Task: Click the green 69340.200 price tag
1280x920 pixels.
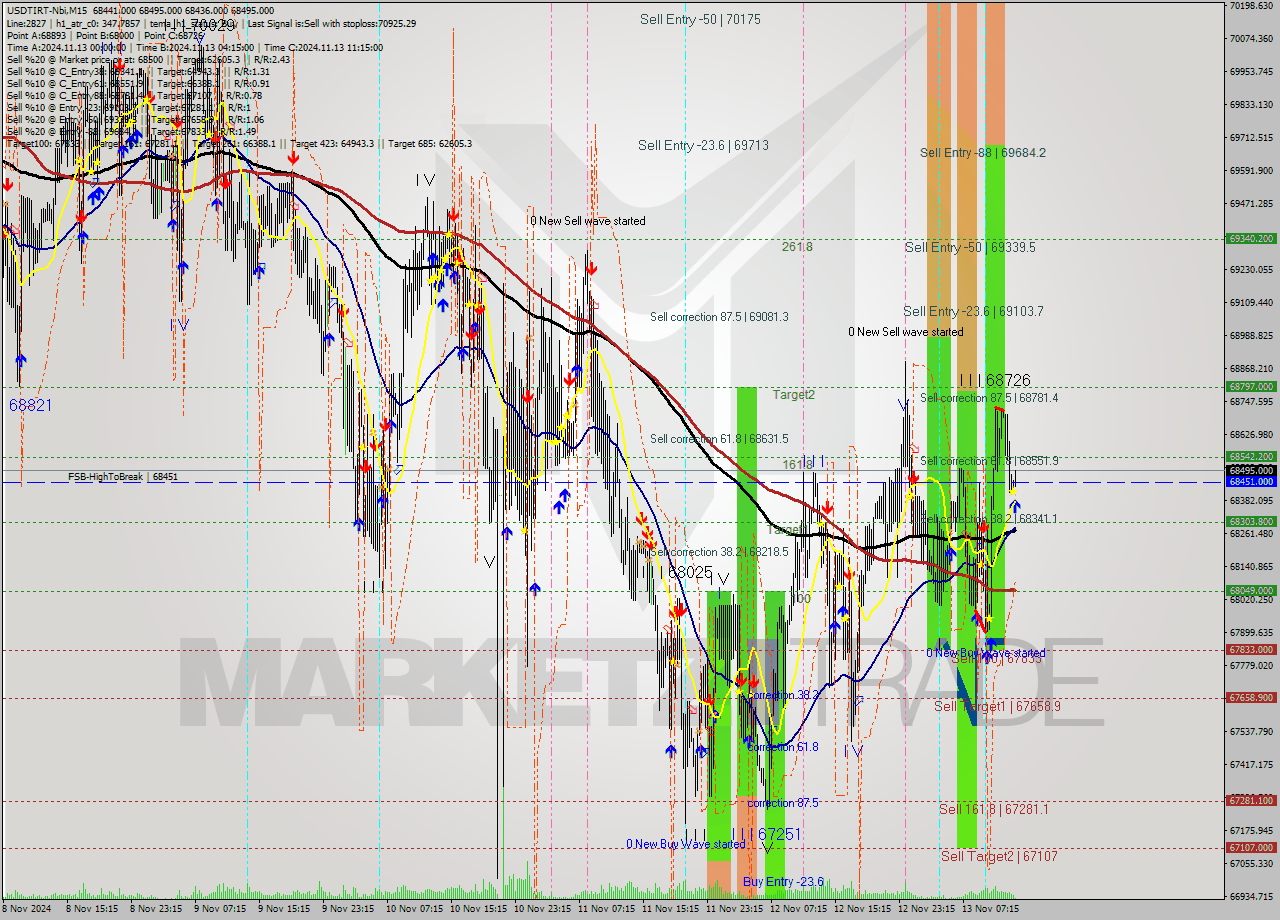Action: point(1251,238)
